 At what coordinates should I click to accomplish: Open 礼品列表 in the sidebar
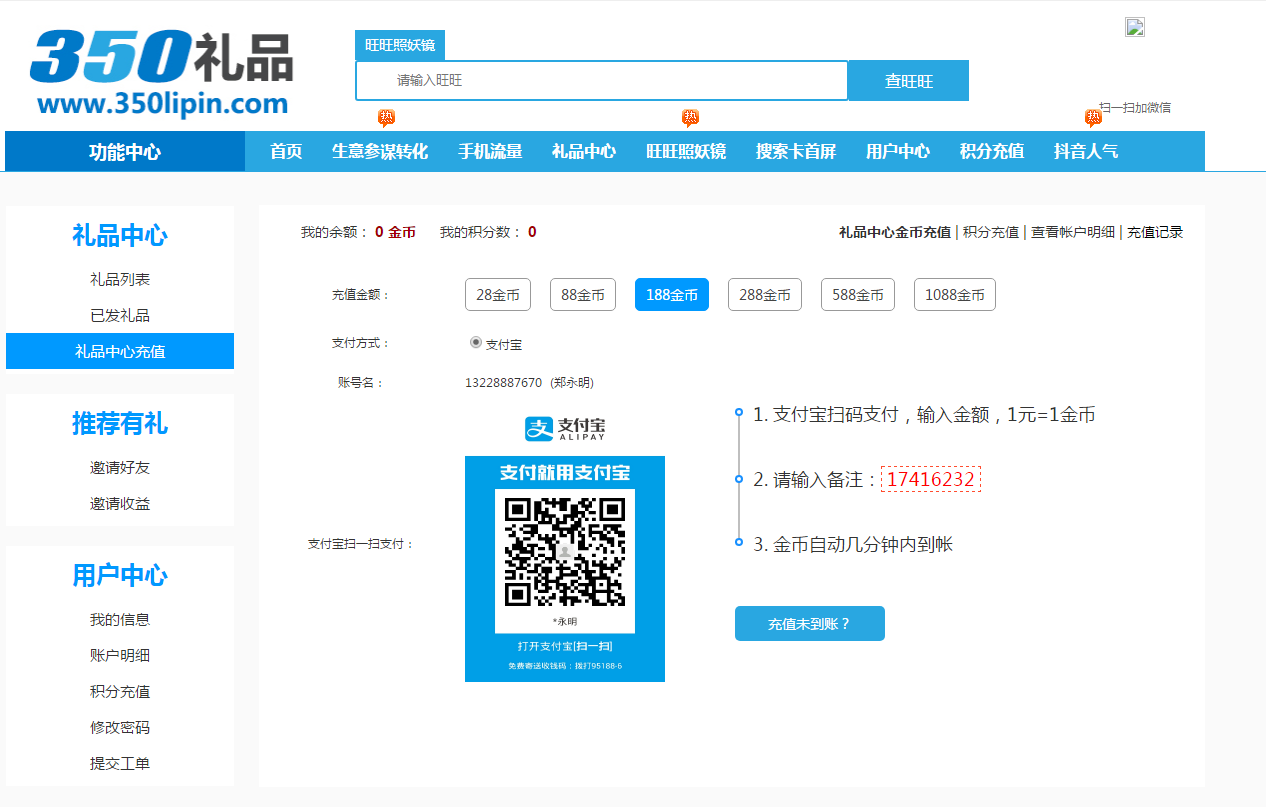[x=120, y=279]
